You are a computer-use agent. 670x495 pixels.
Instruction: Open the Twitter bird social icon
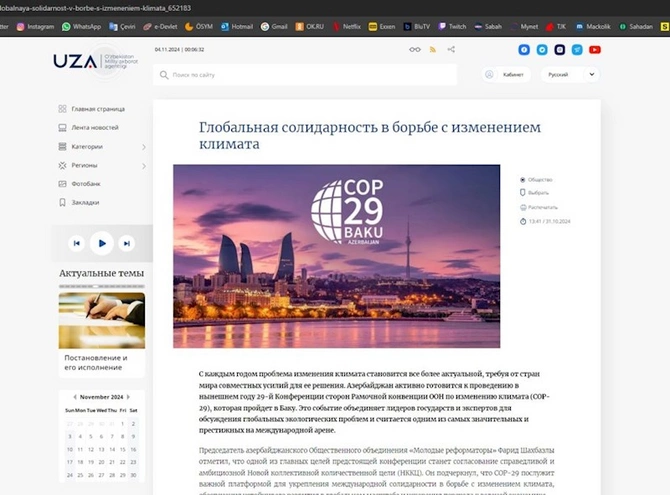(577, 50)
